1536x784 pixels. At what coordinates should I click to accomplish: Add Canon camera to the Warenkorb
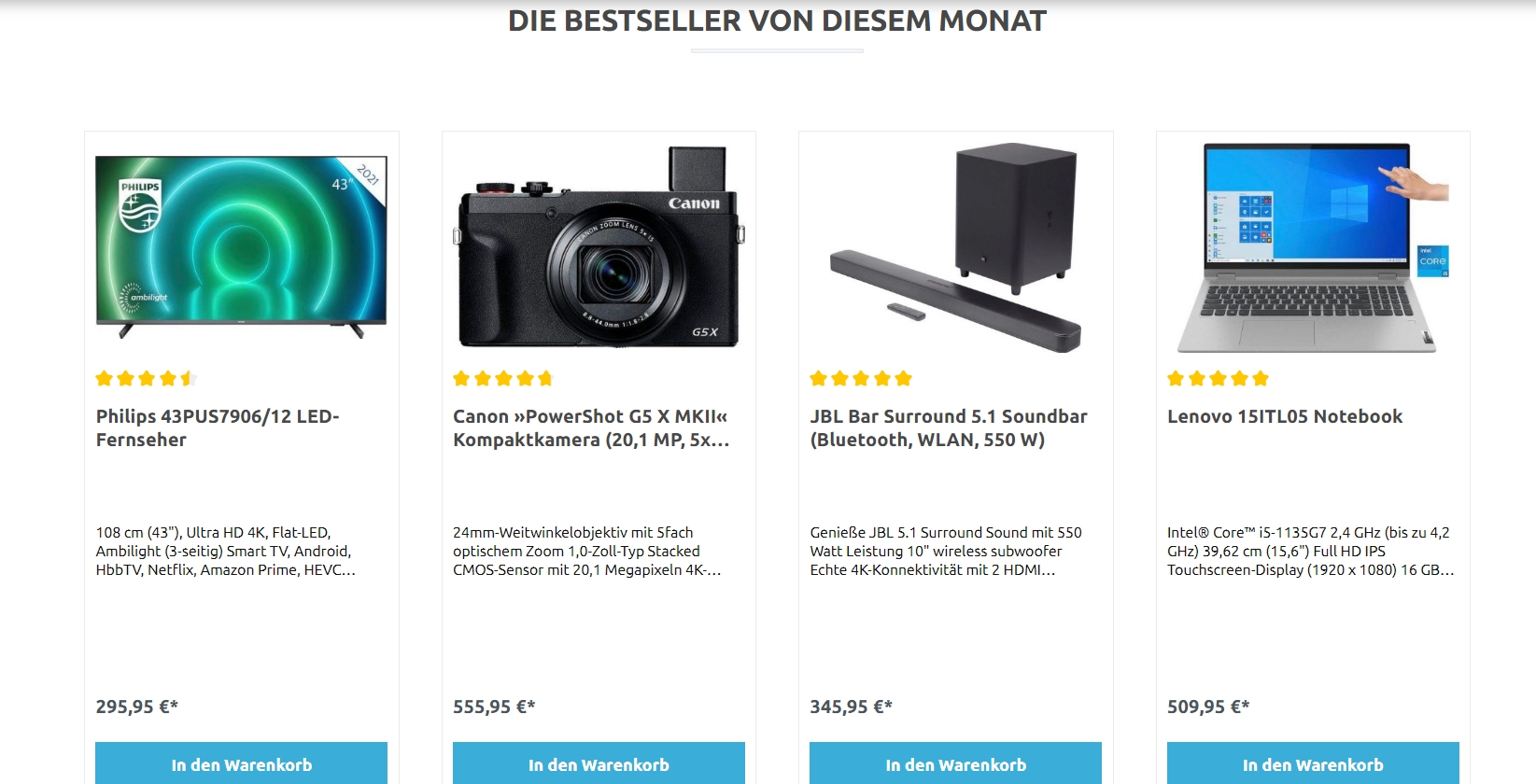(599, 764)
